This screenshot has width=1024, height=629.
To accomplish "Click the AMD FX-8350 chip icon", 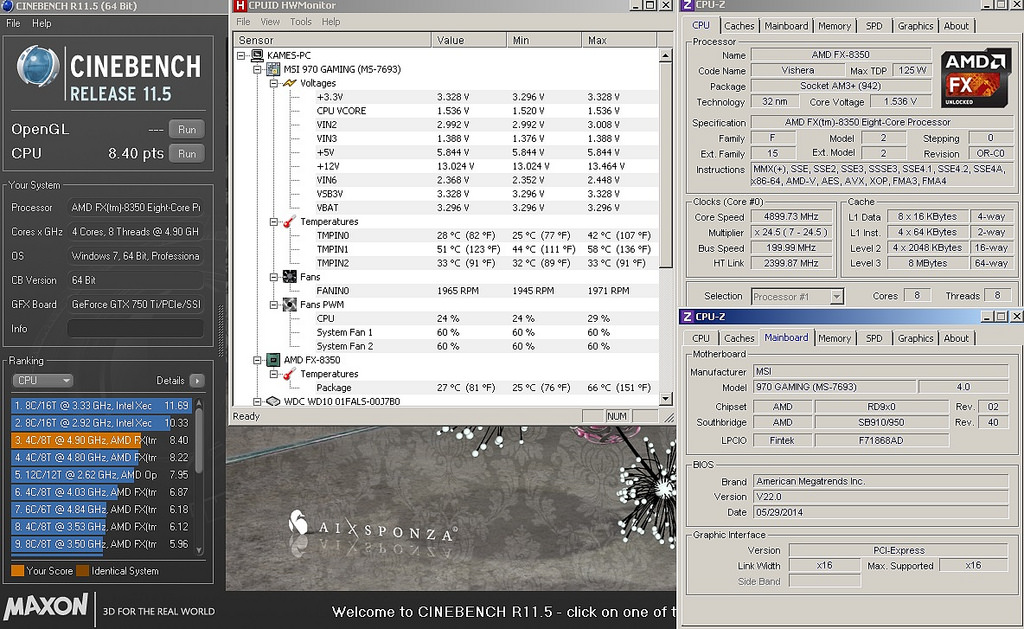I will 274,360.
